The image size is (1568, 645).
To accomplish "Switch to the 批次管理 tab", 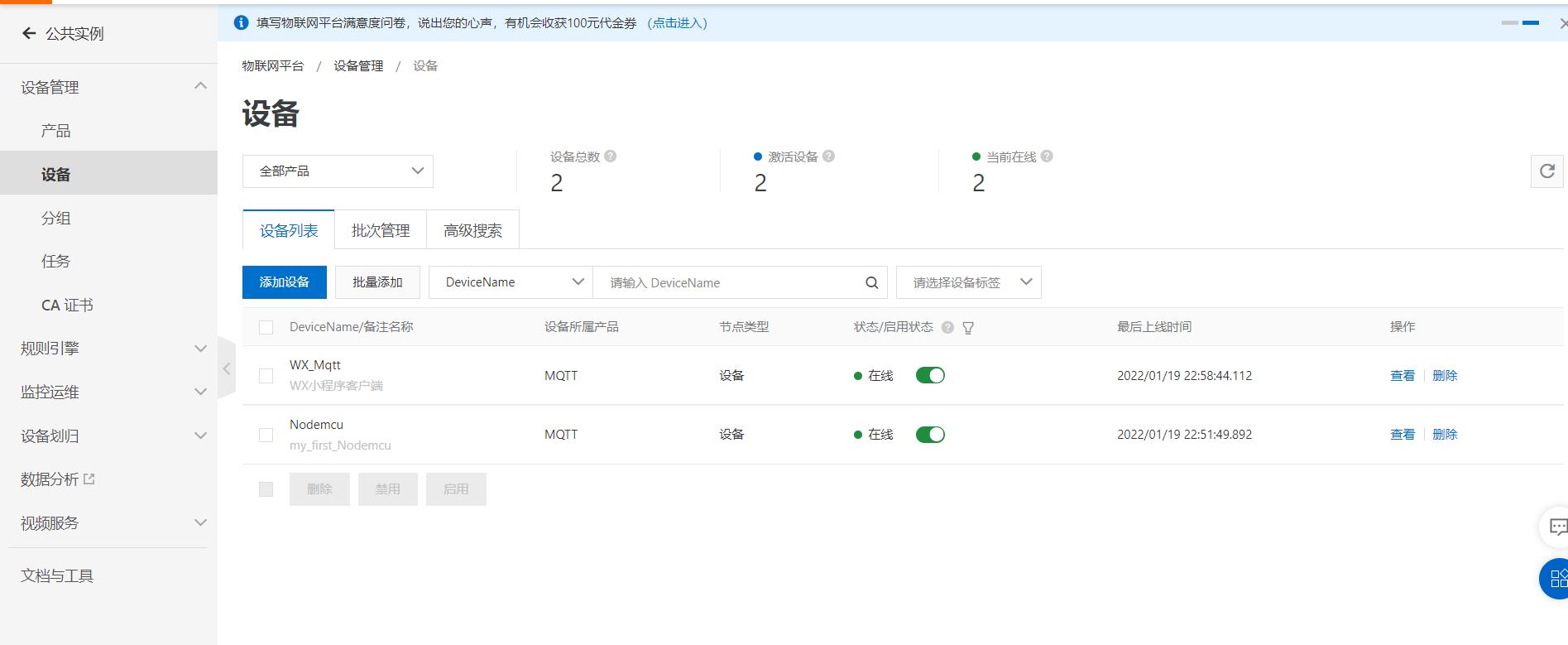I will coord(381,230).
